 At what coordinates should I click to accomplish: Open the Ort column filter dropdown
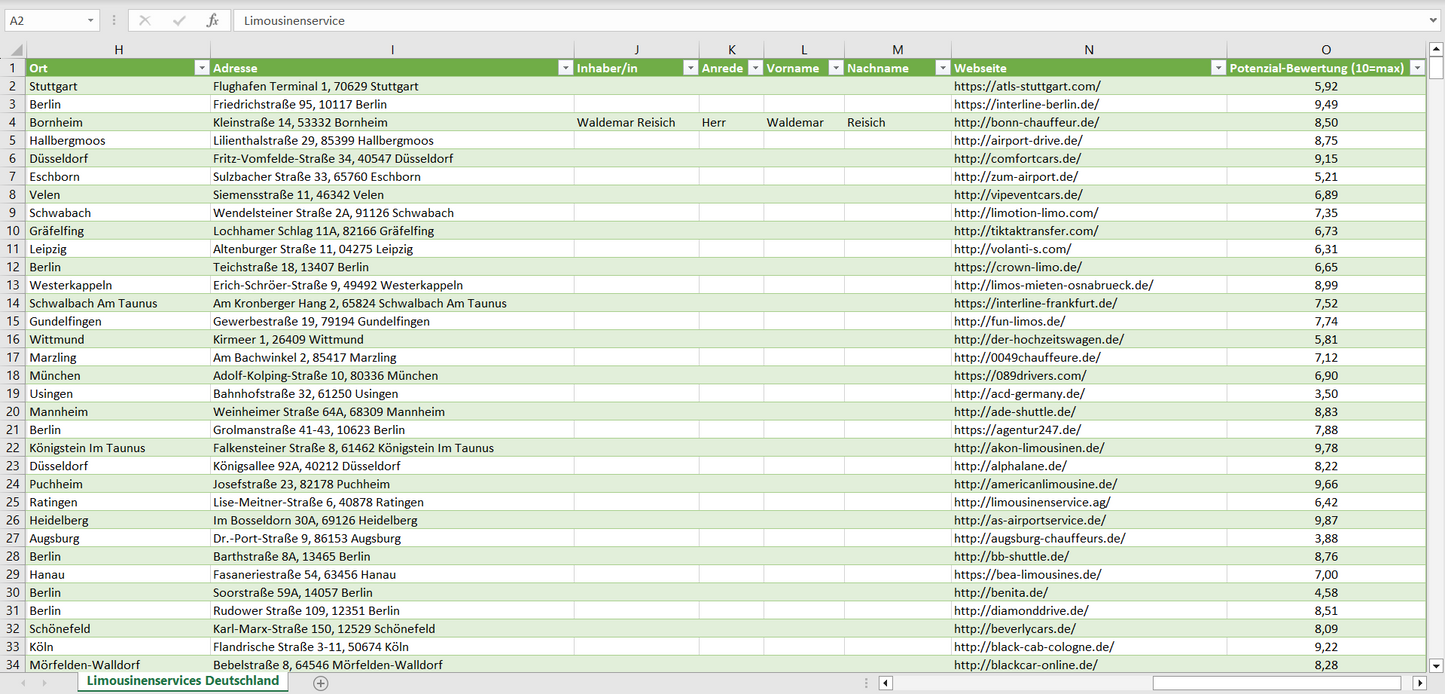pos(201,68)
